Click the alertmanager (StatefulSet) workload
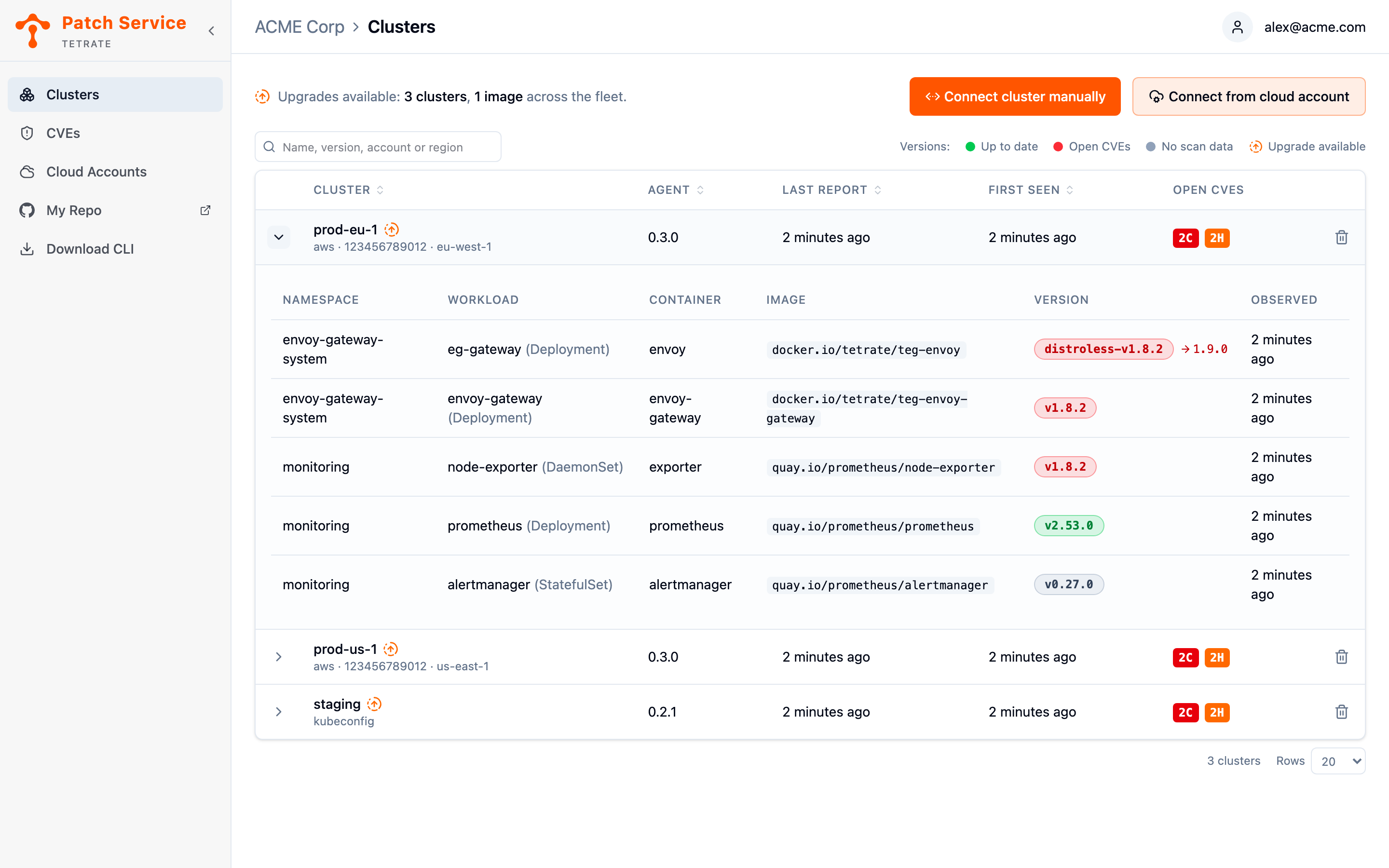 [x=530, y=585]
